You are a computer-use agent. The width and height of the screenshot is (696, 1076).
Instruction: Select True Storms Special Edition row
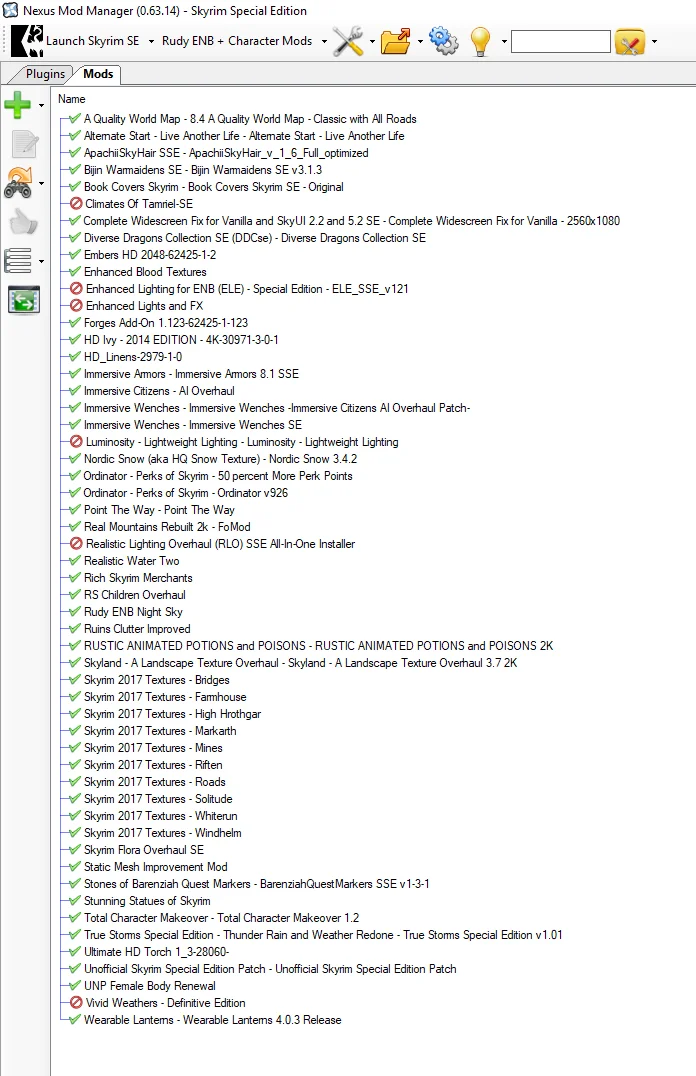tap(323, 935)
